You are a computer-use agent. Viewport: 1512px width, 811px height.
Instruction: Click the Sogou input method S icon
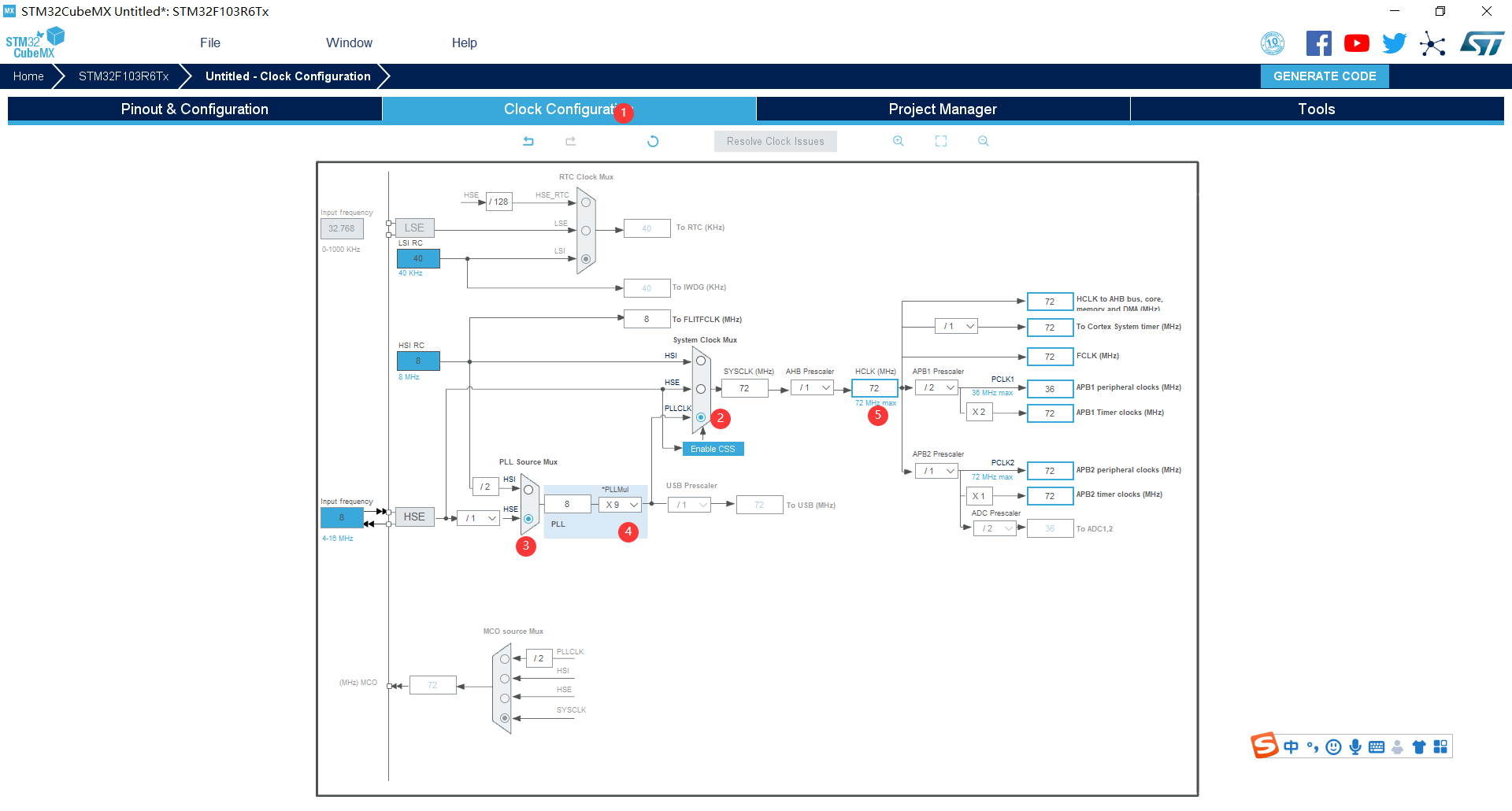pos(1265,745)
